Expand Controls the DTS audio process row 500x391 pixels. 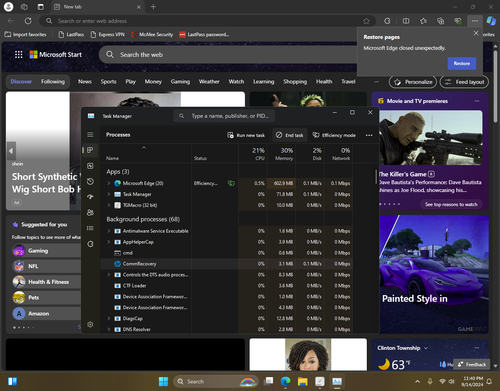109,275
